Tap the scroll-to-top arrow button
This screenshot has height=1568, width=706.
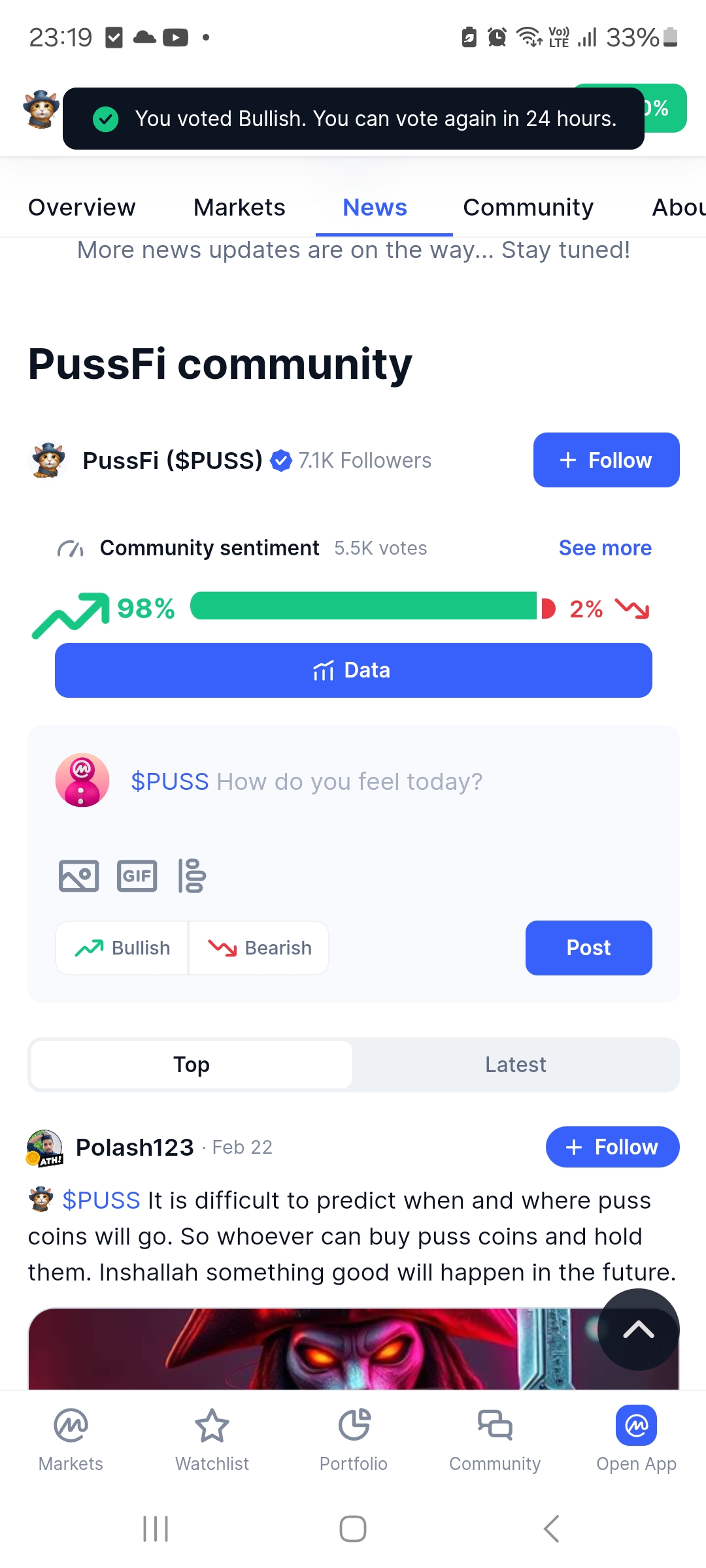[639, 1329]
